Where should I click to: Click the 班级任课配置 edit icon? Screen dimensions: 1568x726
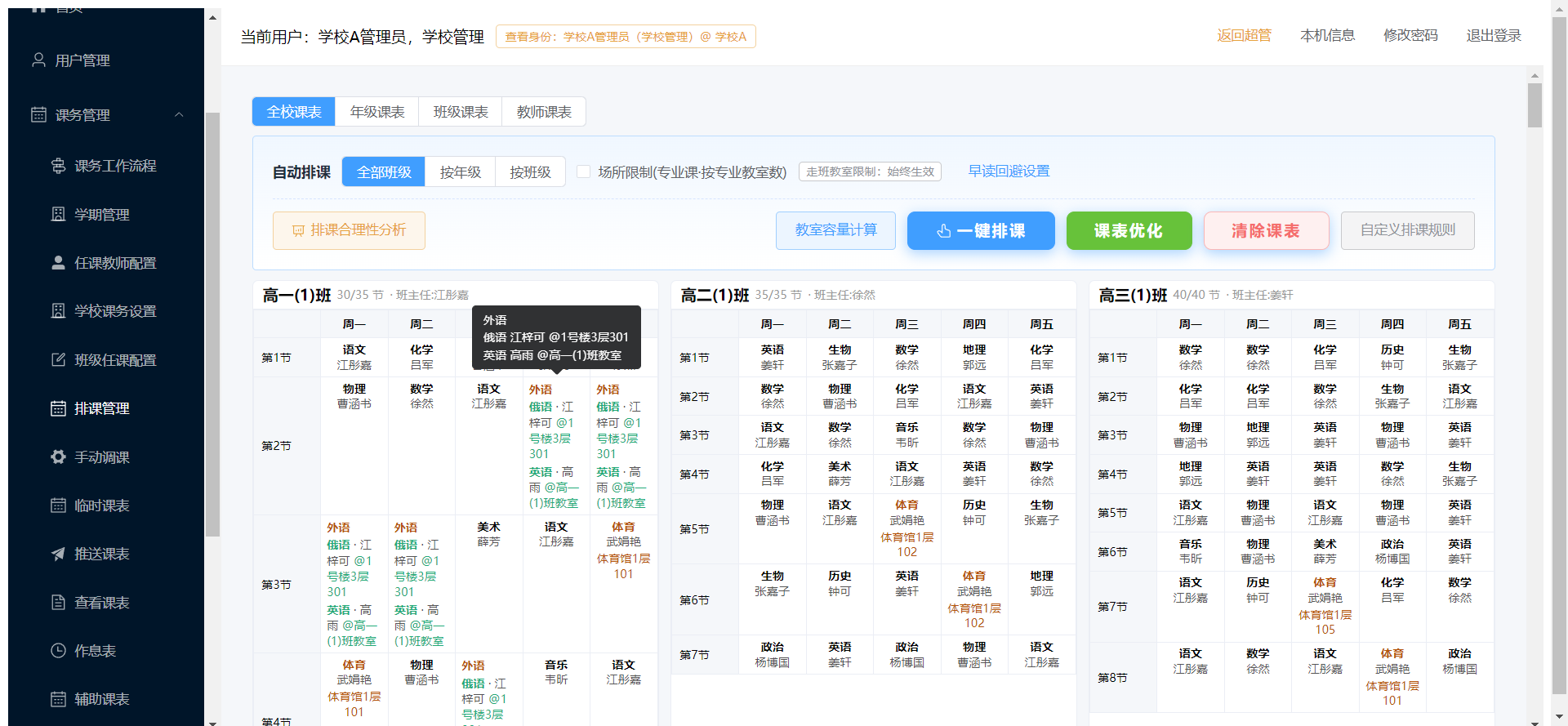point(58,359)
